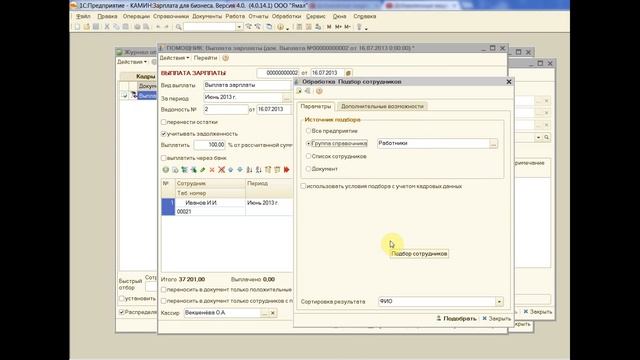Open the Сервис menu

(316, 16)
